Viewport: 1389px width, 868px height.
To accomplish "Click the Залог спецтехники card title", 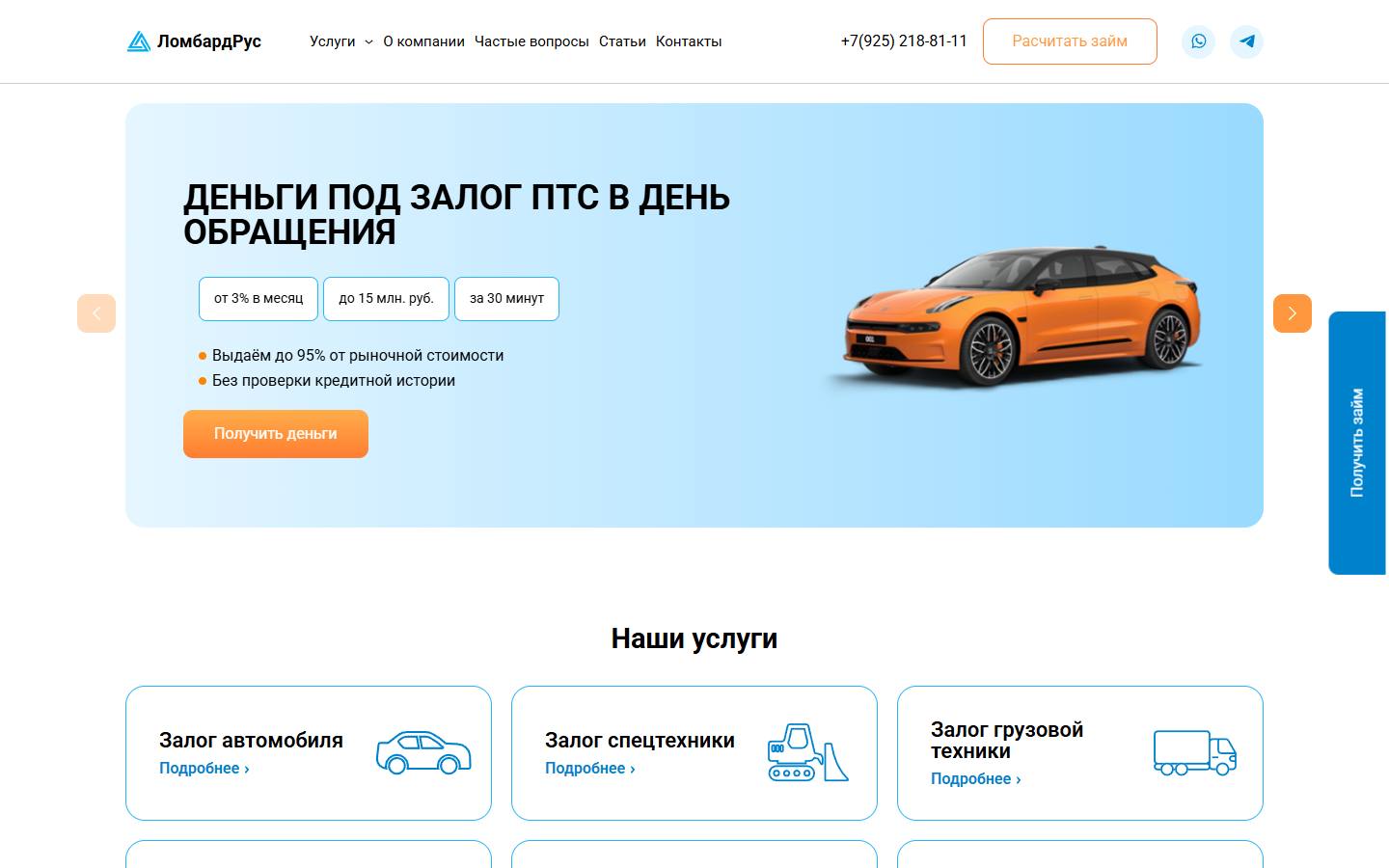I will pos(640,741).
